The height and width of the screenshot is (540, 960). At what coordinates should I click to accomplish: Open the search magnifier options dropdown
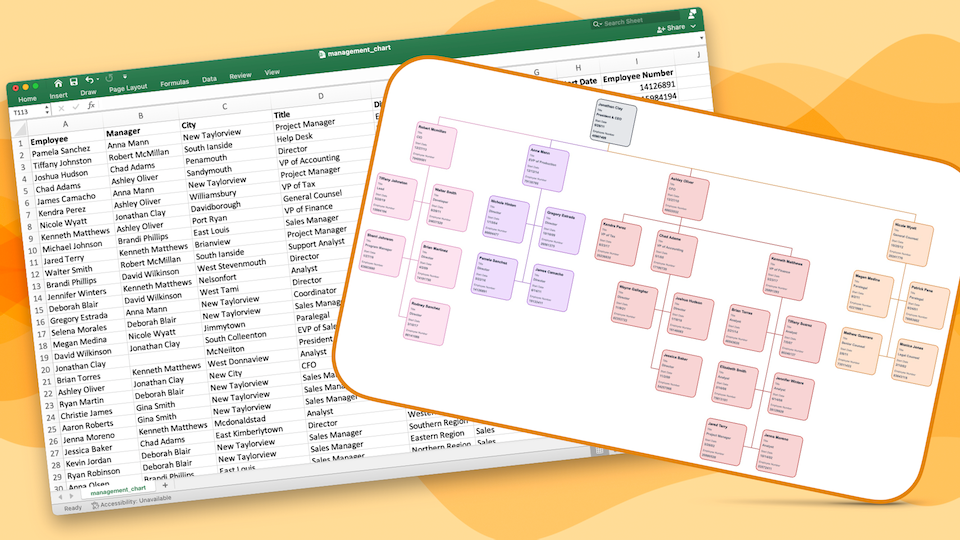tap(597, 24)
